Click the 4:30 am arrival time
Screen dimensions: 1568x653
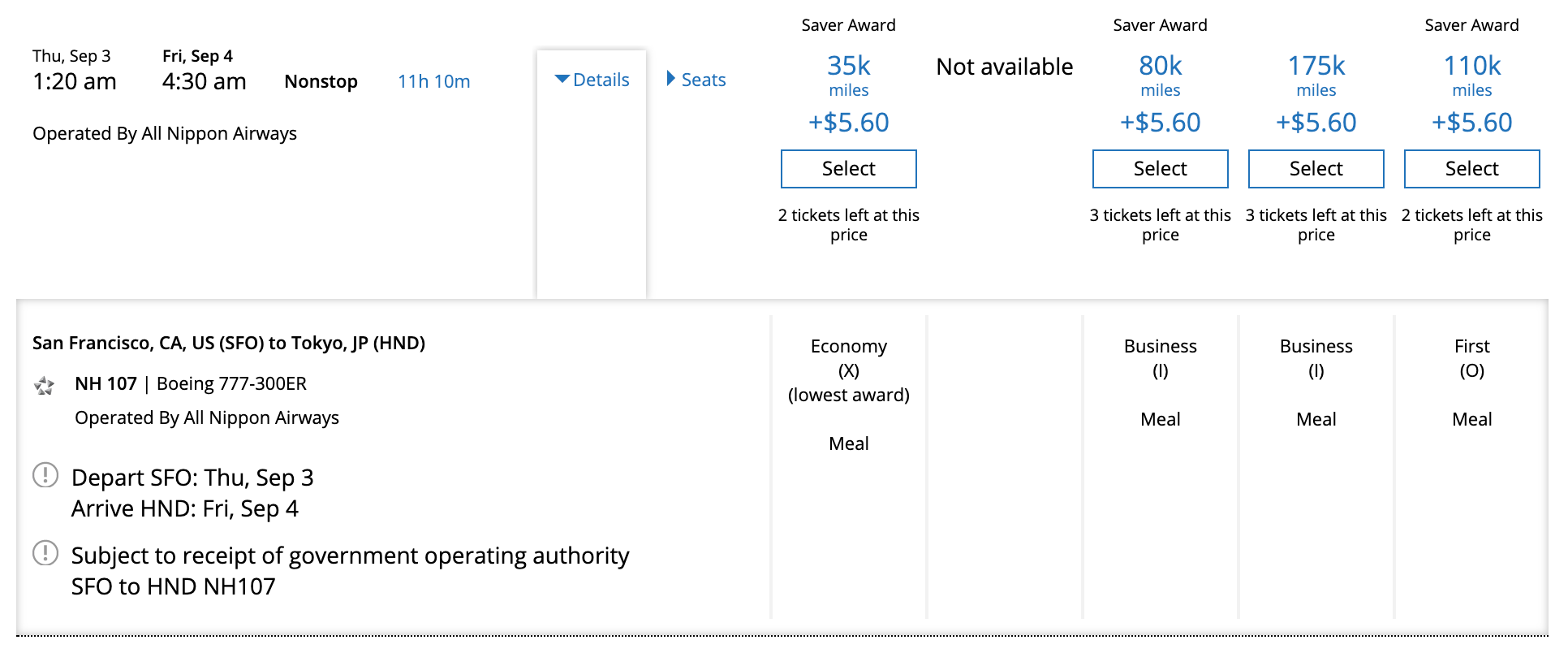[x=204, y=81]
